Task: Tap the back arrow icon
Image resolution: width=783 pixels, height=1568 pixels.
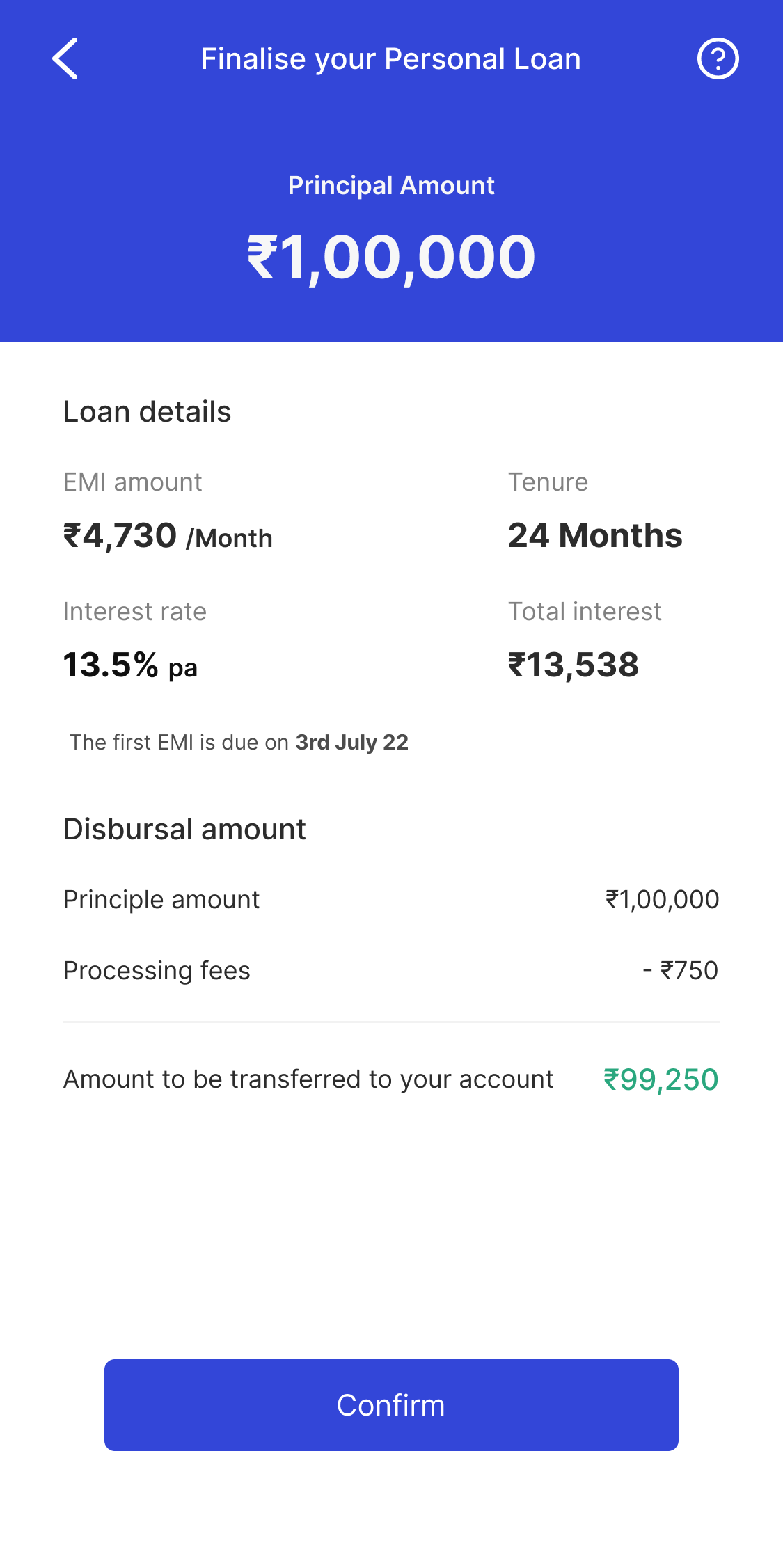Action: tap(65, 58)
